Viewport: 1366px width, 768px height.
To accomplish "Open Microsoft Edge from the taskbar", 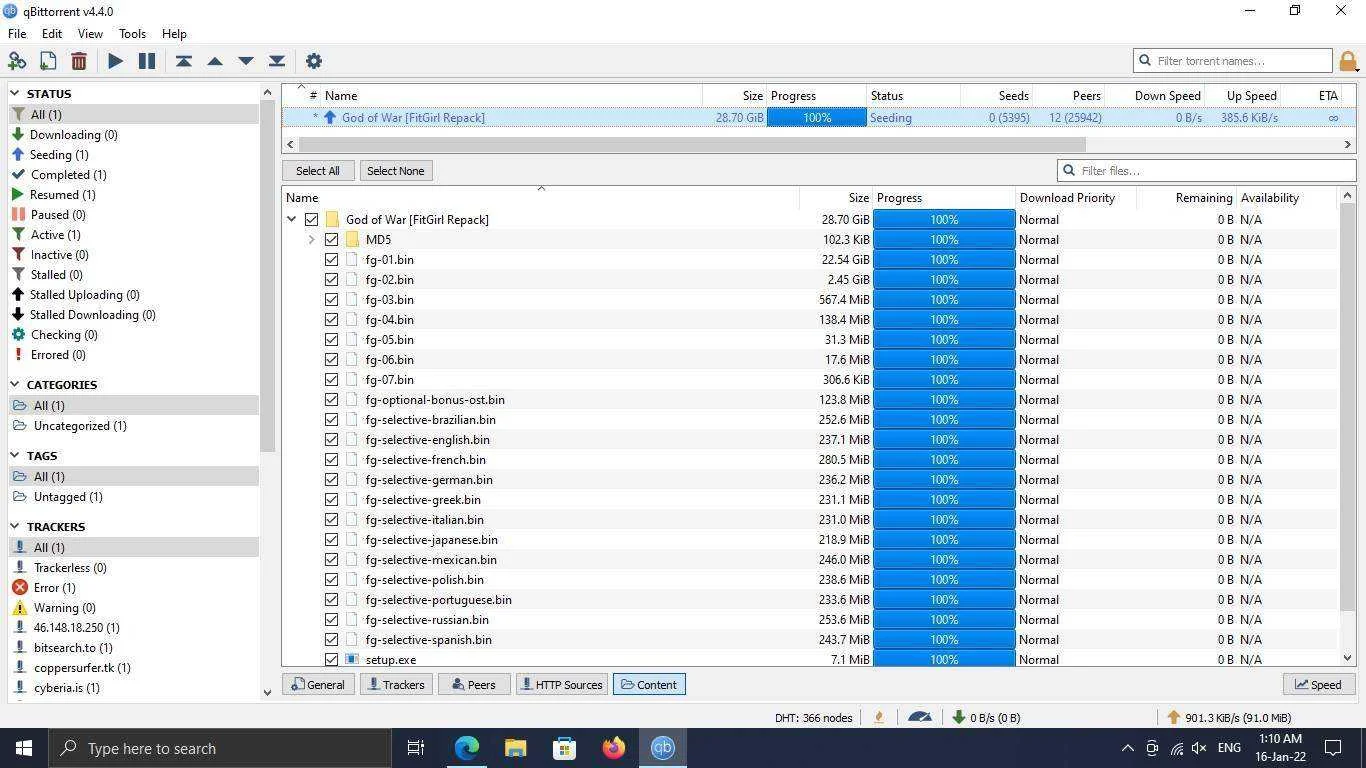I will (467, 748).
